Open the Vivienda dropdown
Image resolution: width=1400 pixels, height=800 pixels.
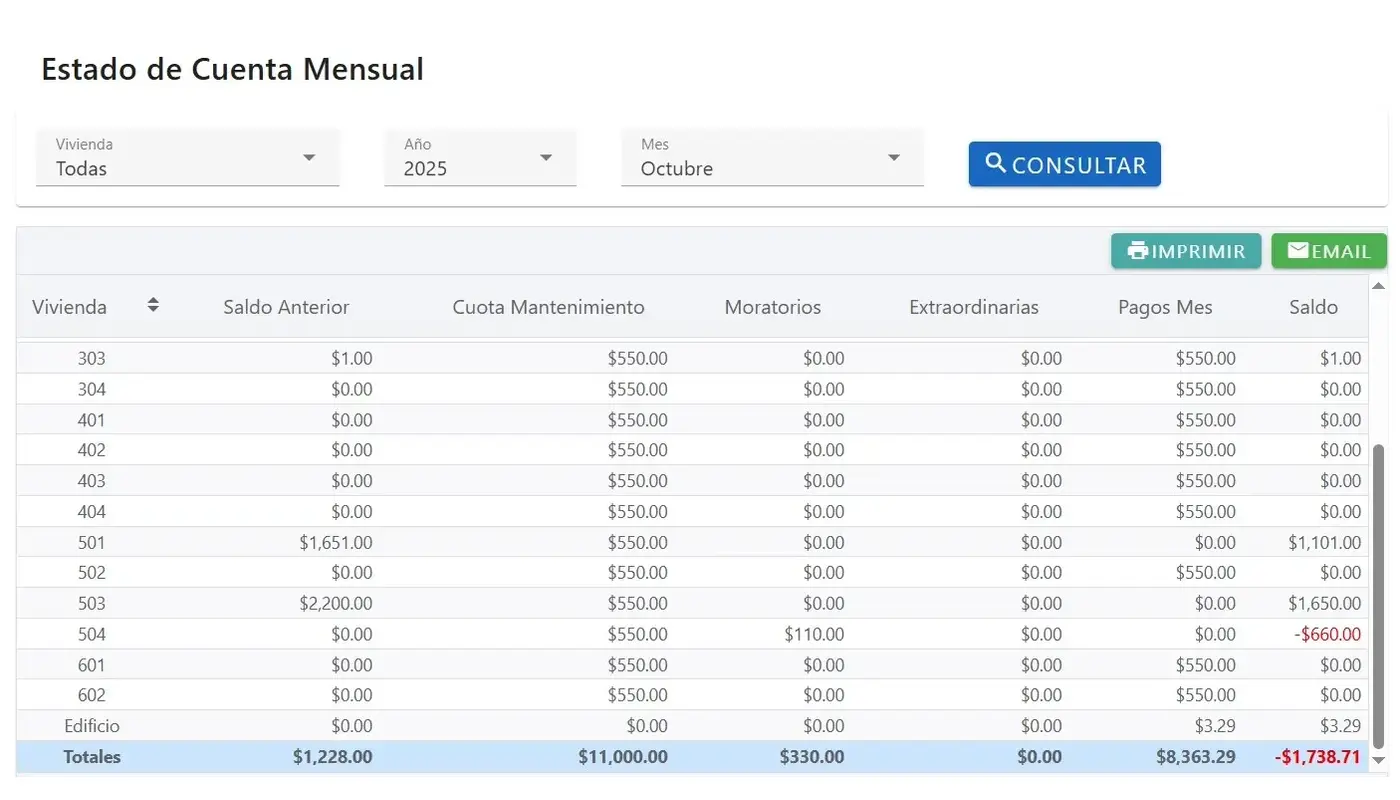[x=188, y=158]
